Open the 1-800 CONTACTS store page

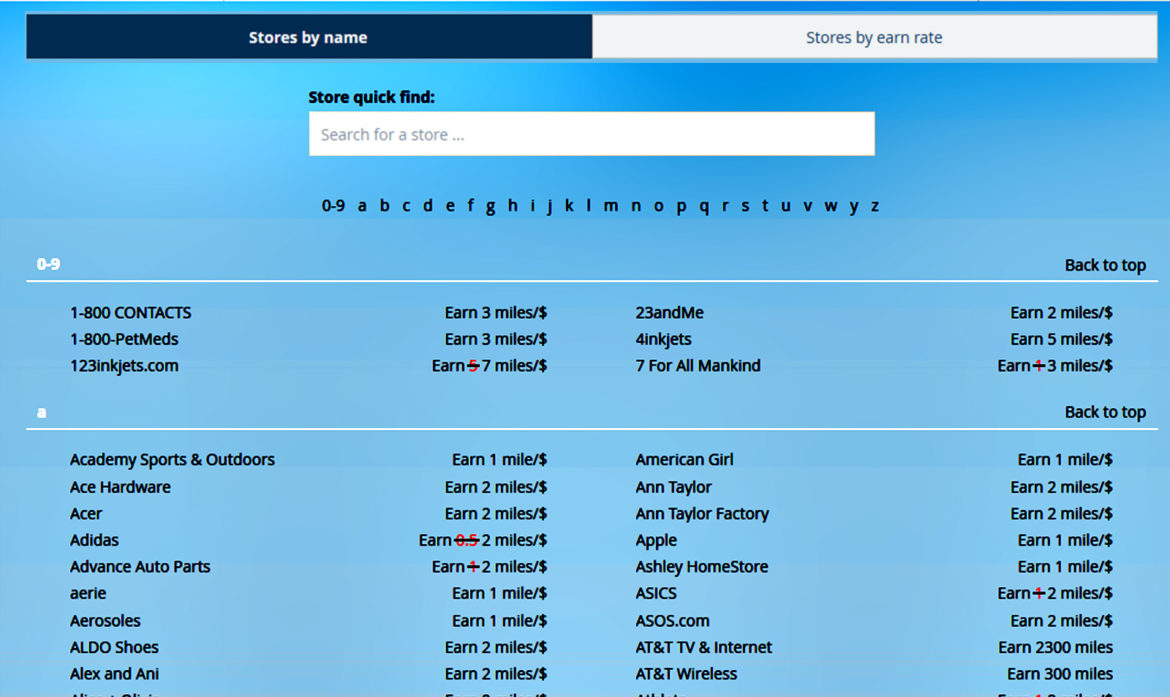[x=130, y=312]
